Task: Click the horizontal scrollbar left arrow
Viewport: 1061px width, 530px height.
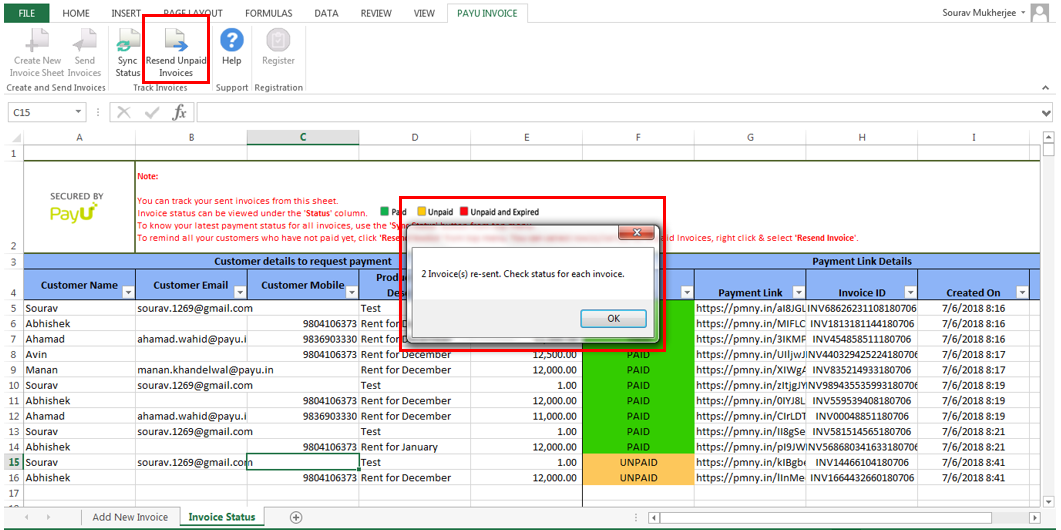Action: pyautogui.click(x=653, y=518)
